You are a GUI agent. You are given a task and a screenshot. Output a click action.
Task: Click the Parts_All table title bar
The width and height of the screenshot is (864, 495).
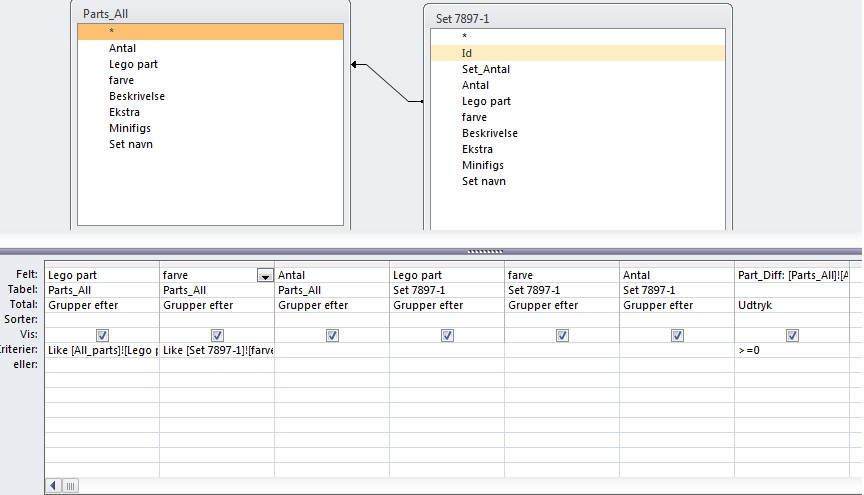tap(210, 14)
